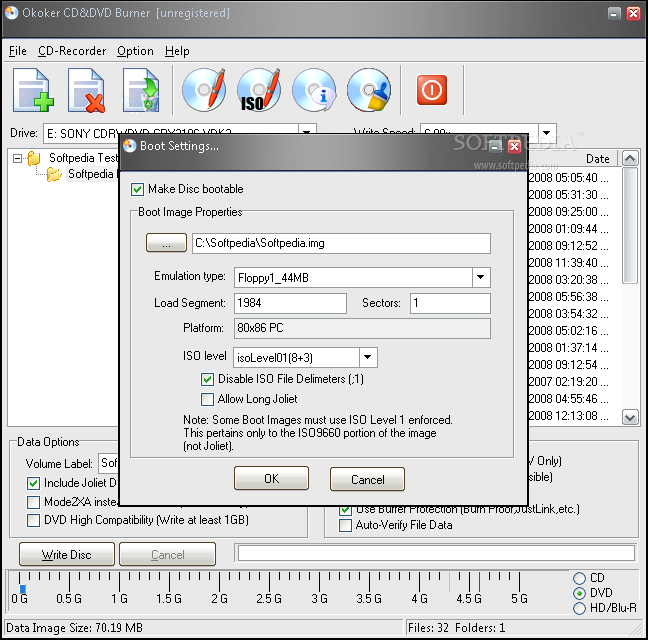Minimize the Okoker main window
The height and width of the screenshot is (640, 648).
(x=614, y=14)
